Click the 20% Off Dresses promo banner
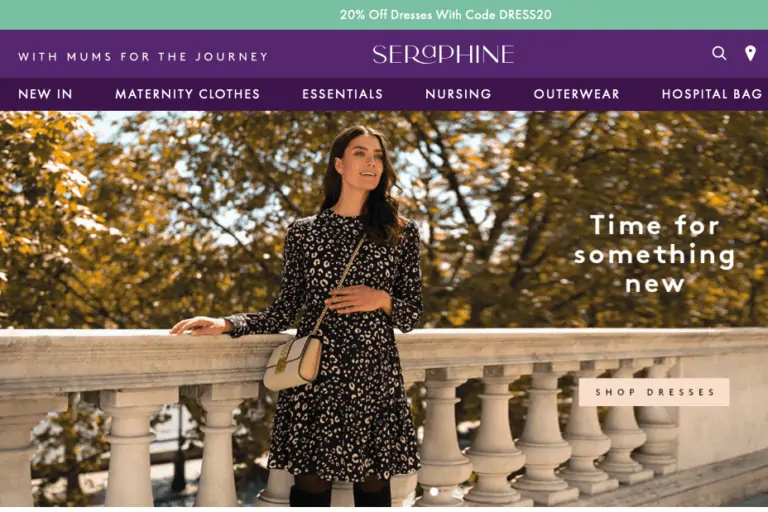The height and width of the screenshot is (512, 768). (x=384, y=15)
